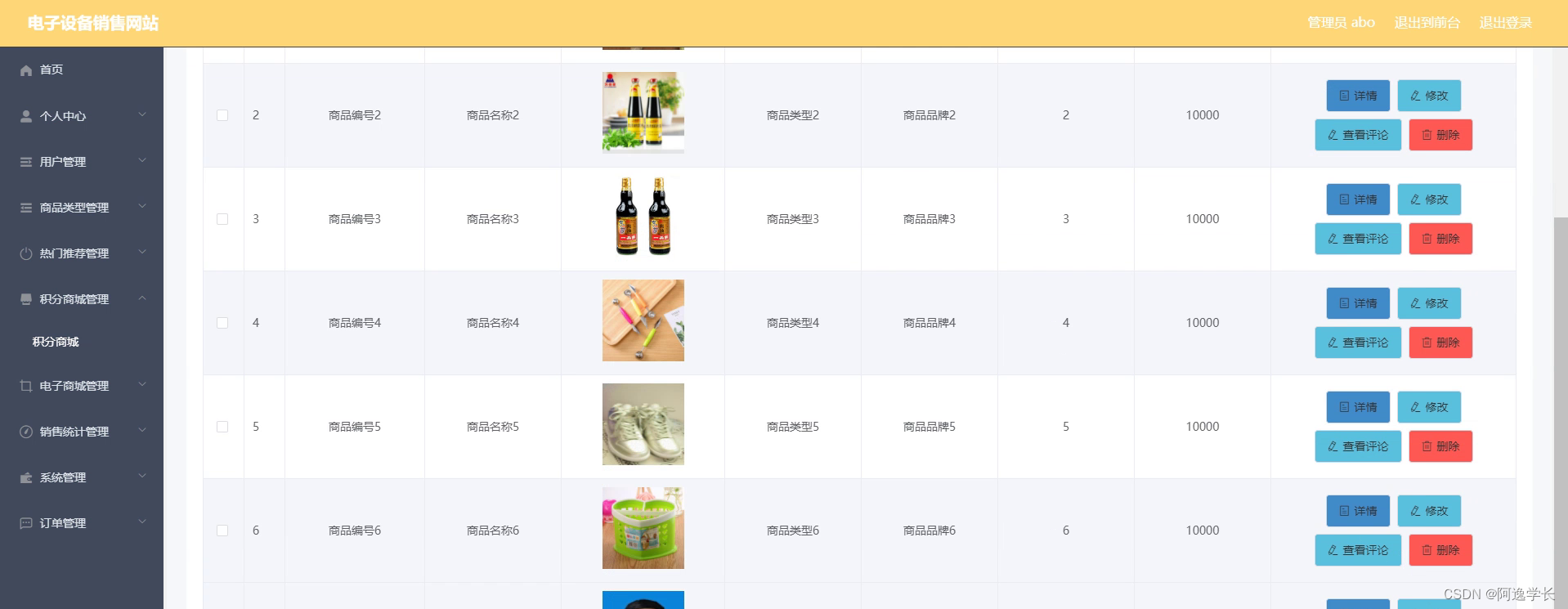Open 详情 for 商品名称3
The height and width of the screenshot is (609, 1568).
tap(1358, 199)
